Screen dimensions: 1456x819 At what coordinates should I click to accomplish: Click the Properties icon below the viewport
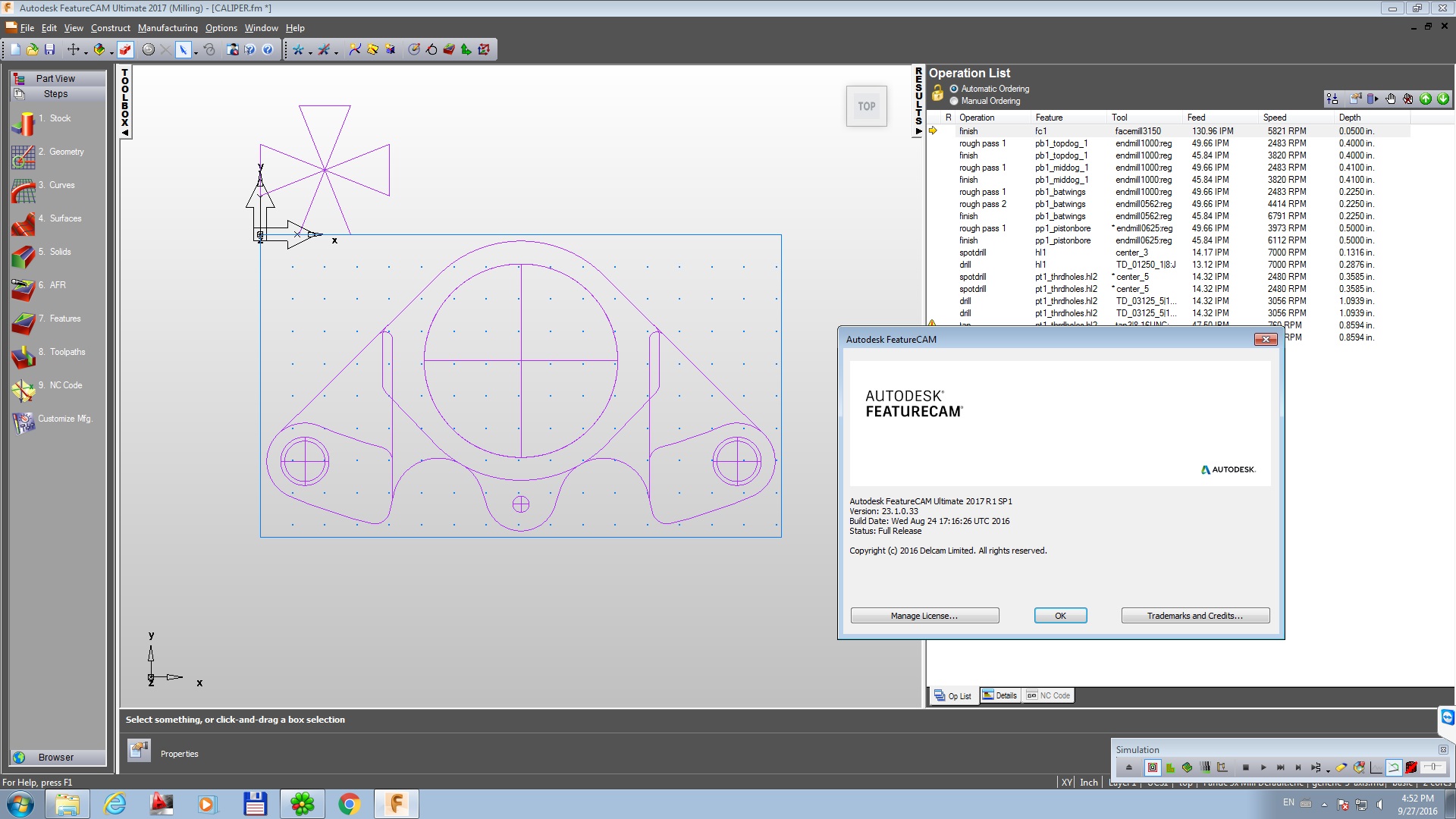[139, 751]
